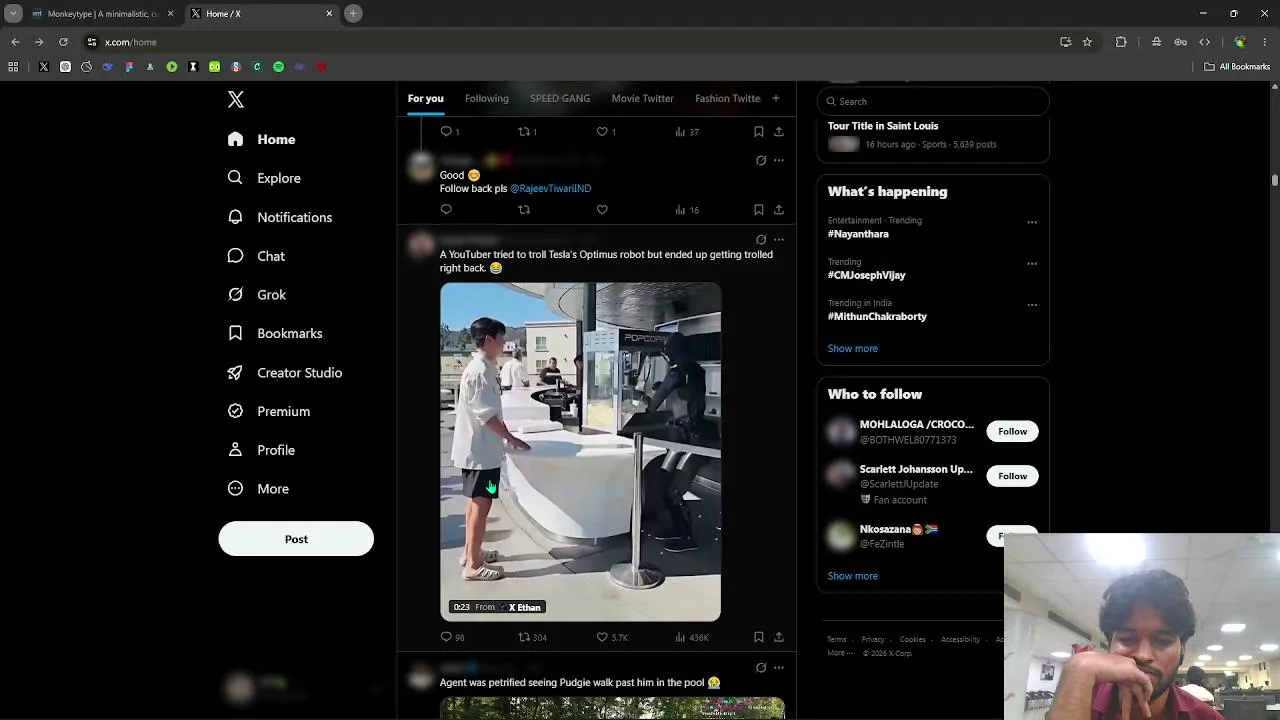This screenshot has height=720, width=1280.
Task: Open Bookmarks in the X sidebar
Action: point(274,333)
